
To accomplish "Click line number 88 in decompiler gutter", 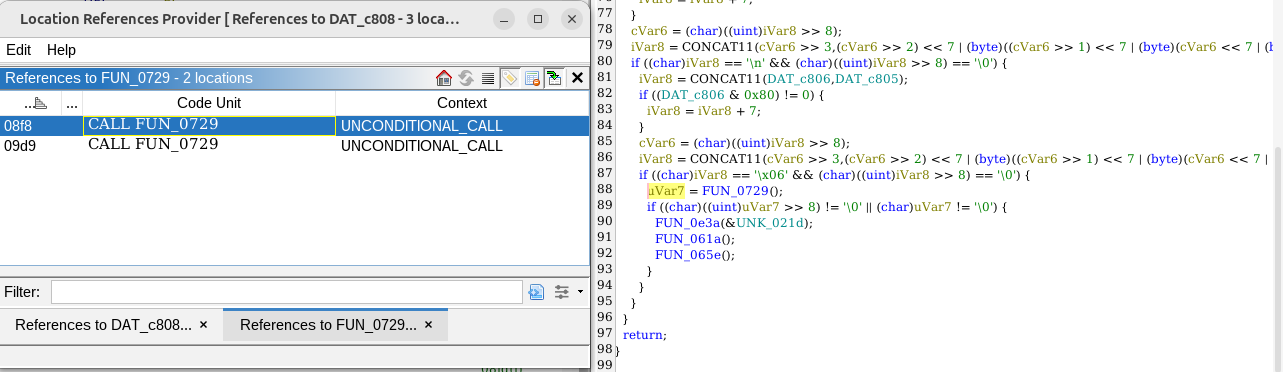I will click(x=604, y=190).
